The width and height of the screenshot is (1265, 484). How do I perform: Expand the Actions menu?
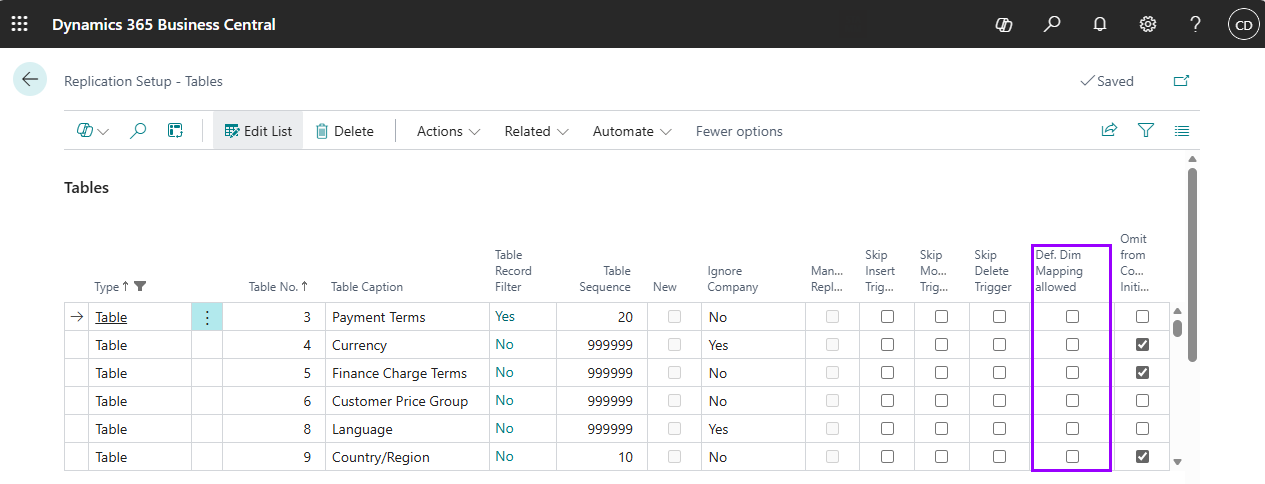tap(448, 131)
